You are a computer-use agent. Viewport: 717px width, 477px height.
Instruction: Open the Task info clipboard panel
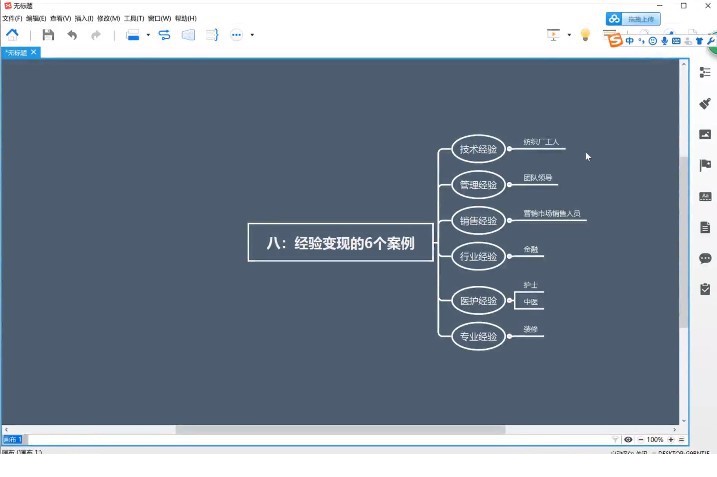[x=705, y=289]
